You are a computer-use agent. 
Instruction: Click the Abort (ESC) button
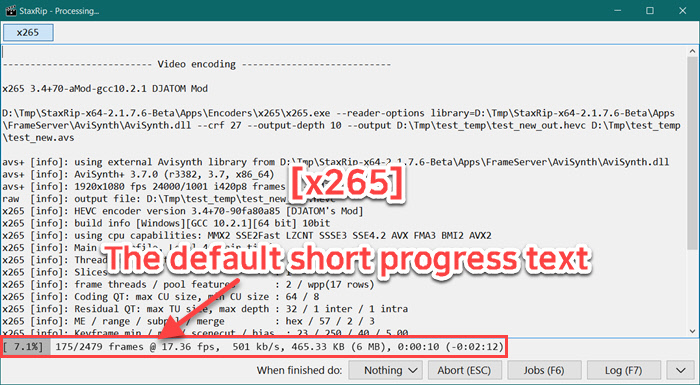464,370
